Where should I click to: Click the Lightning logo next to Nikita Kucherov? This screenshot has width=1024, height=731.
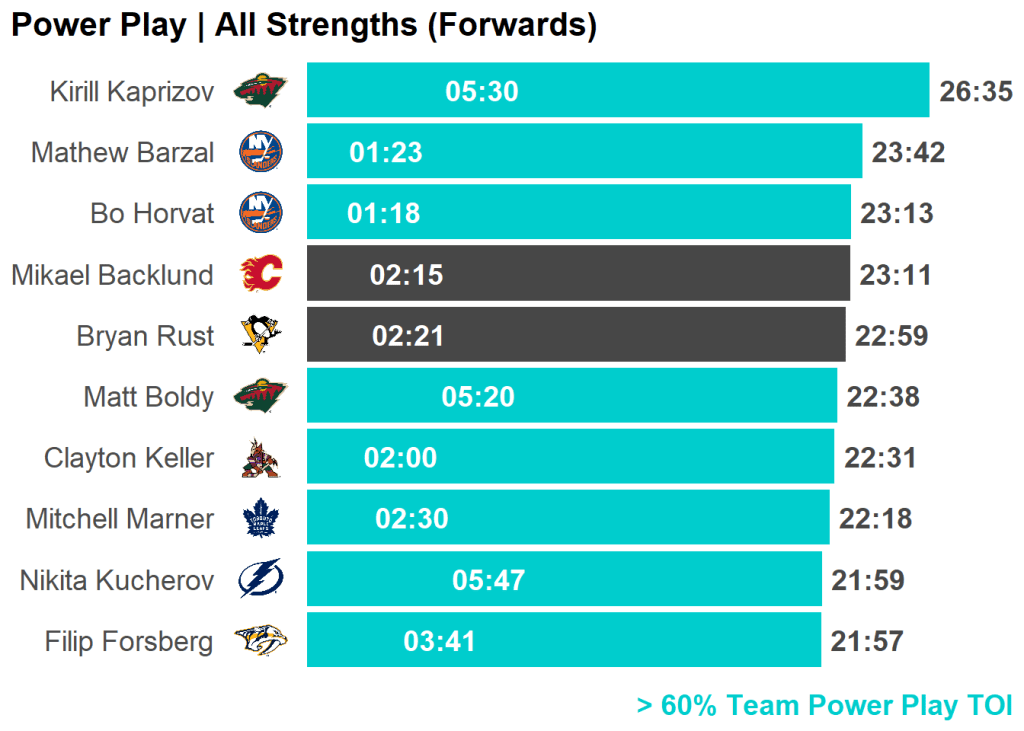tap(260, 580)
